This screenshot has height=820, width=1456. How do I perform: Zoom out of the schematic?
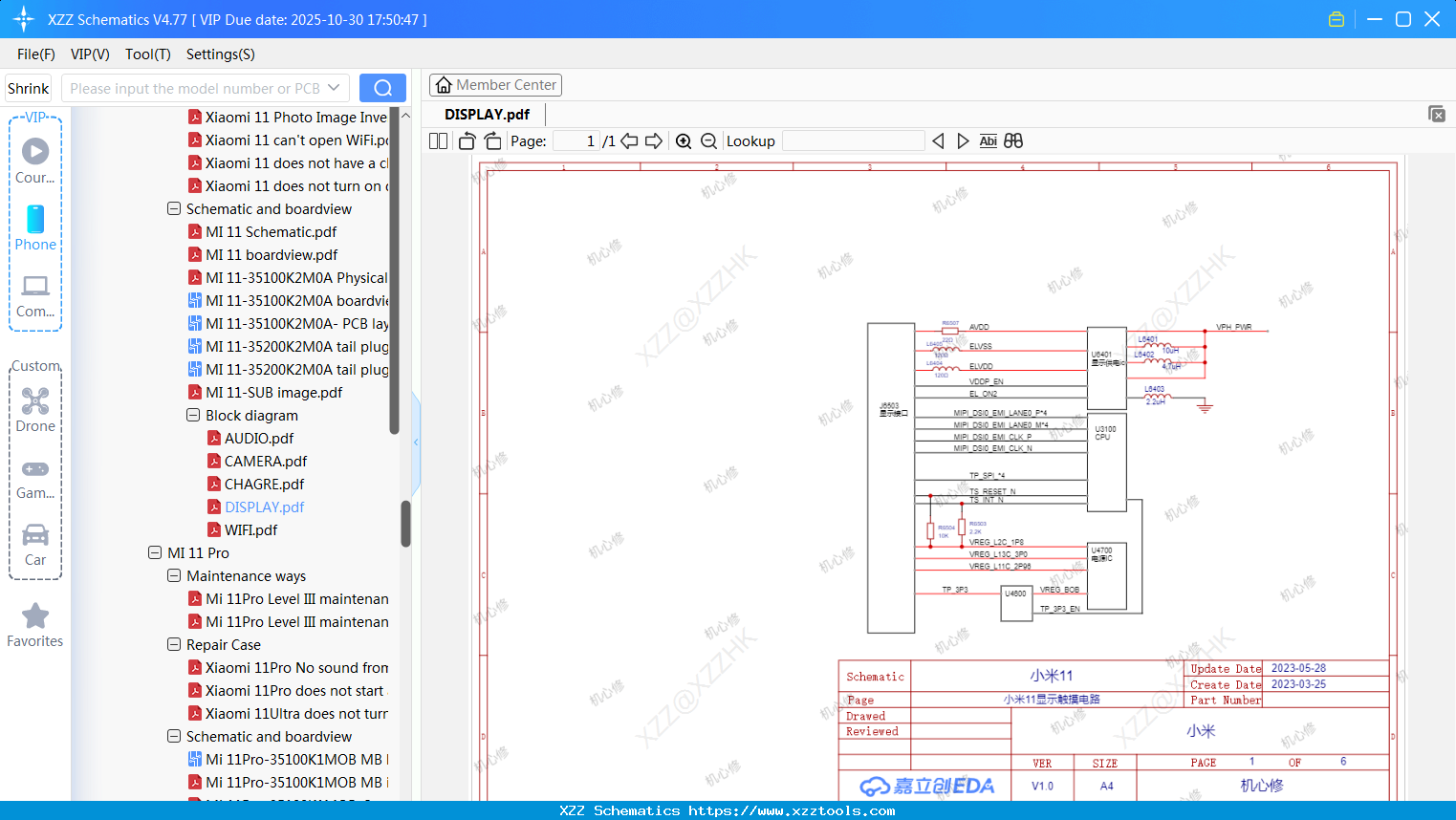(708, 141)
